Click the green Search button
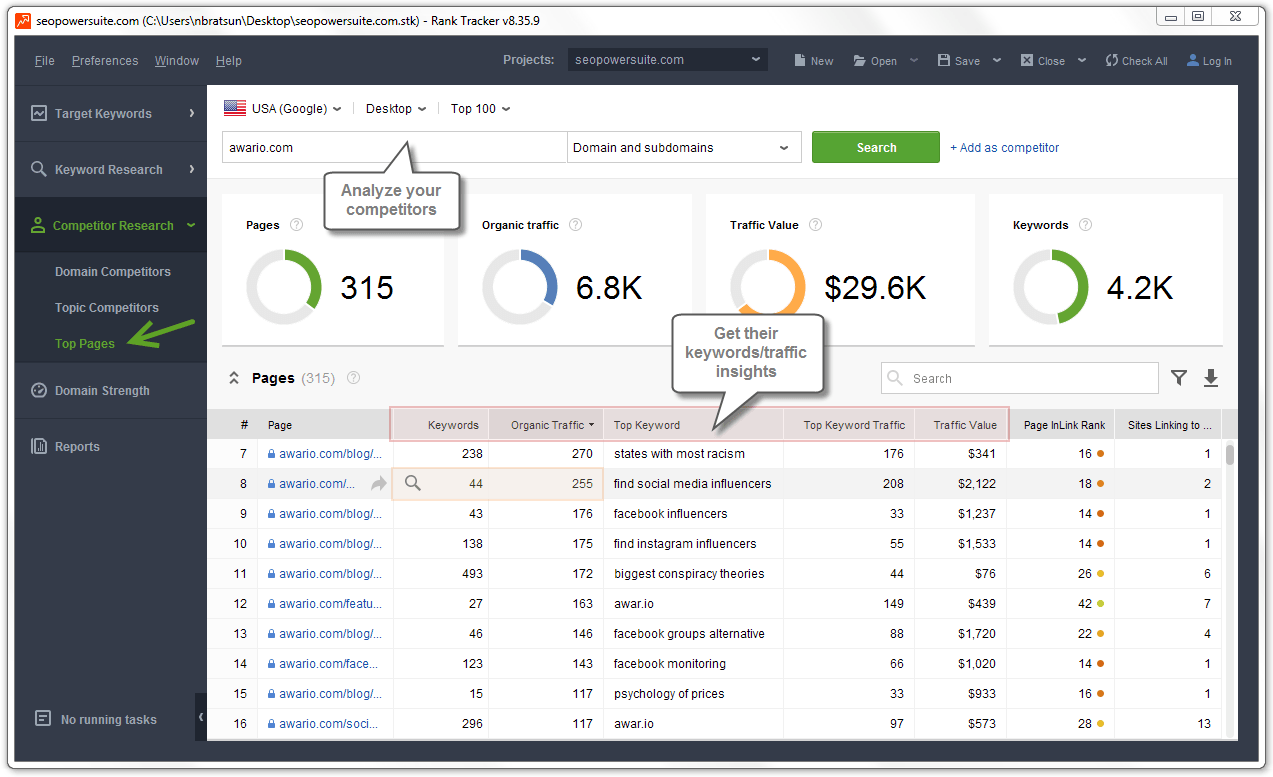Image resolution: width=1273 pixels, height=777 pixels. point(876,147)
